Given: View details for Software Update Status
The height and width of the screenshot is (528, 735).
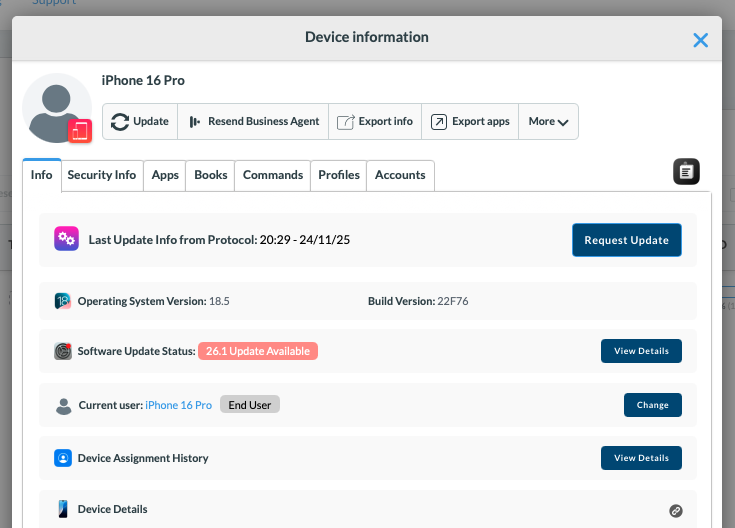Looking at the screenshot, I should (641, 351).
